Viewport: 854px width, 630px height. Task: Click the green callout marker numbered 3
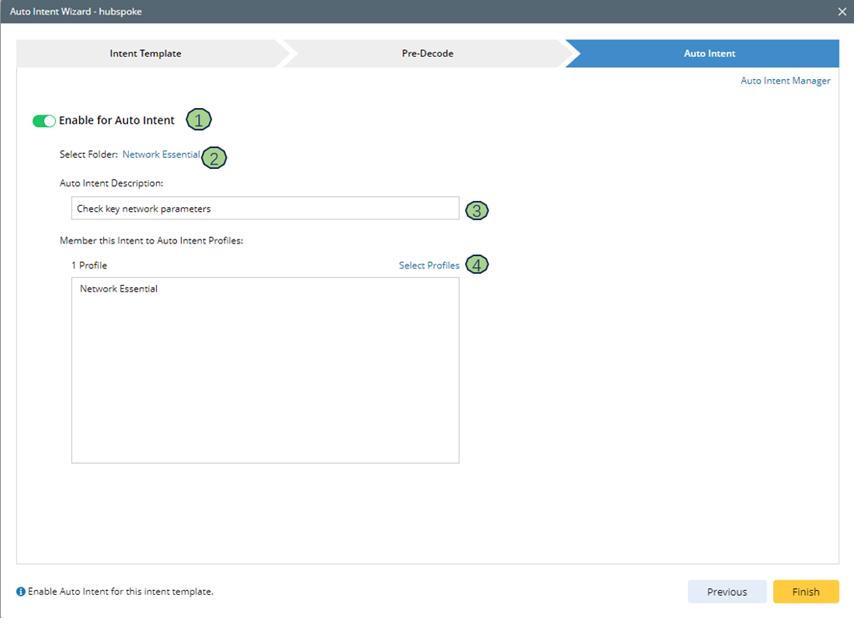478,210
